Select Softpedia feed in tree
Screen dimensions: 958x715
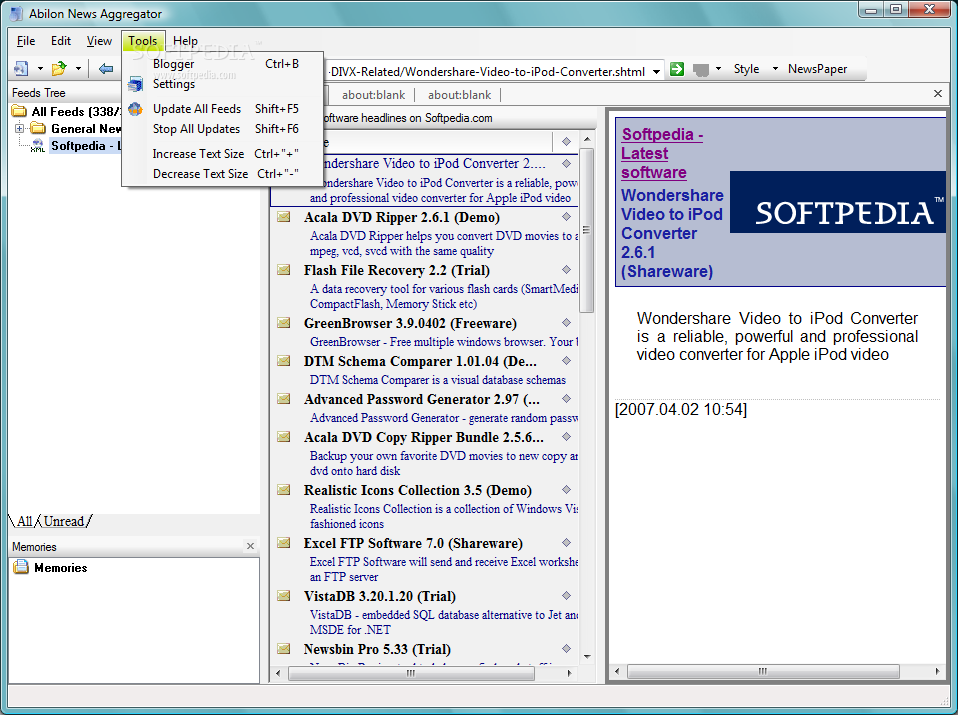(x=85, y=145)
